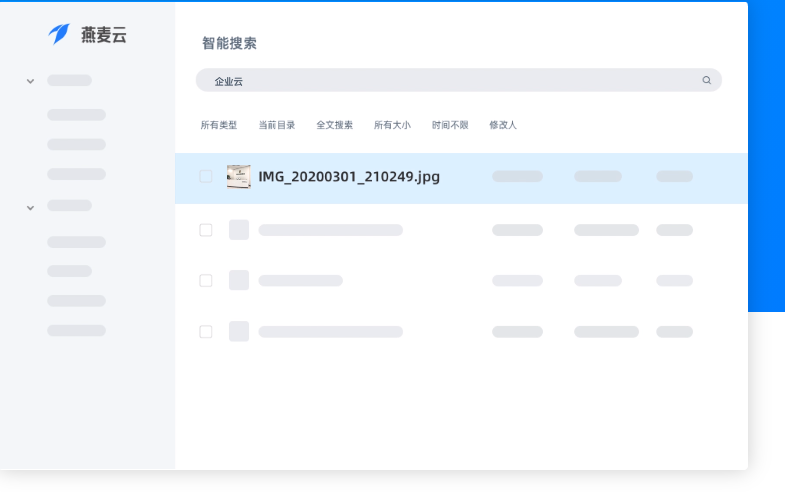Click the 燕麦云 bird logo icon
This screenshot has width=785, height=492.
(60, 34)
